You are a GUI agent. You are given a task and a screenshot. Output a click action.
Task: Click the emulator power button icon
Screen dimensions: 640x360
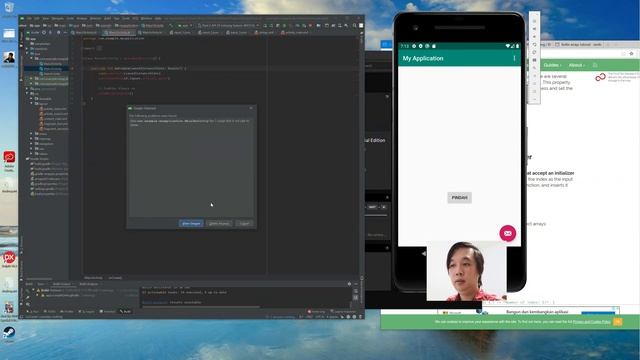click(x=534, y=21)
